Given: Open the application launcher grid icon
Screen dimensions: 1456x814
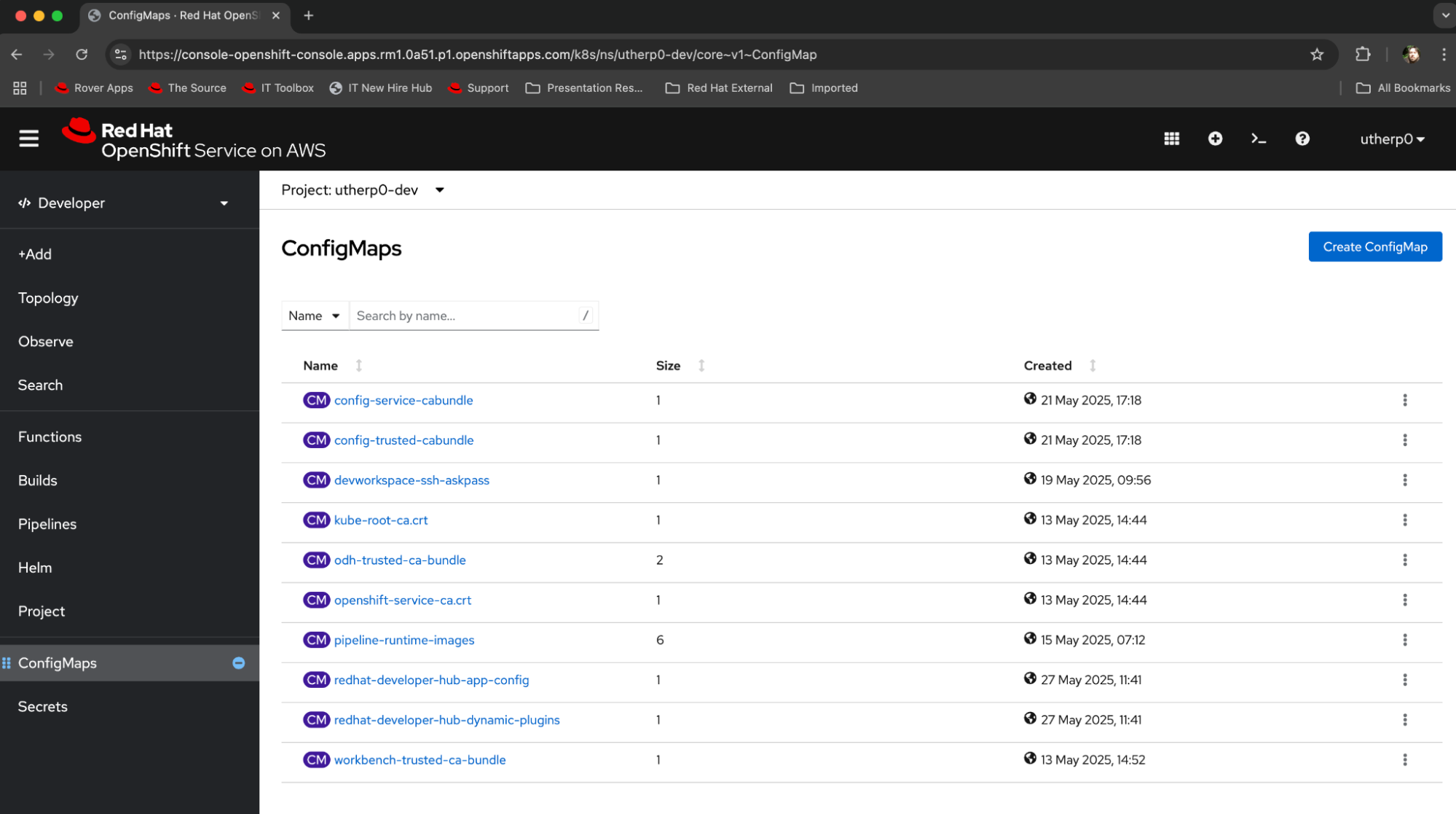Looking at the screenshot, I should click(x=1171, y=138).
